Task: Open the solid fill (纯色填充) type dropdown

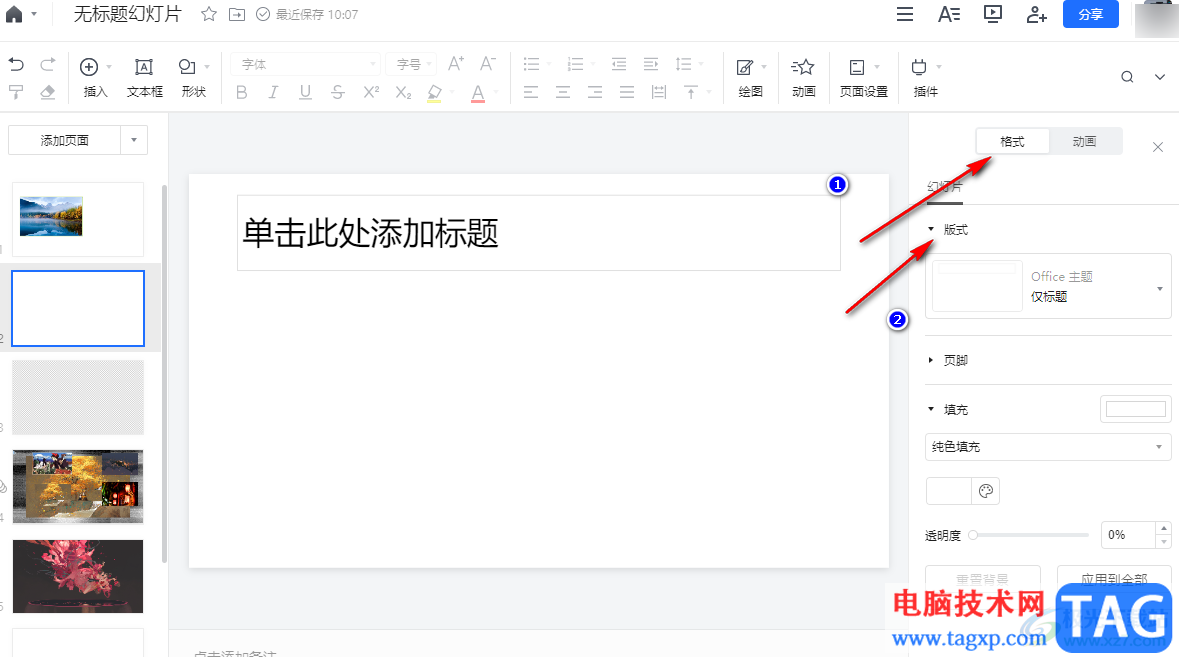Action: tap(1047, 447)
